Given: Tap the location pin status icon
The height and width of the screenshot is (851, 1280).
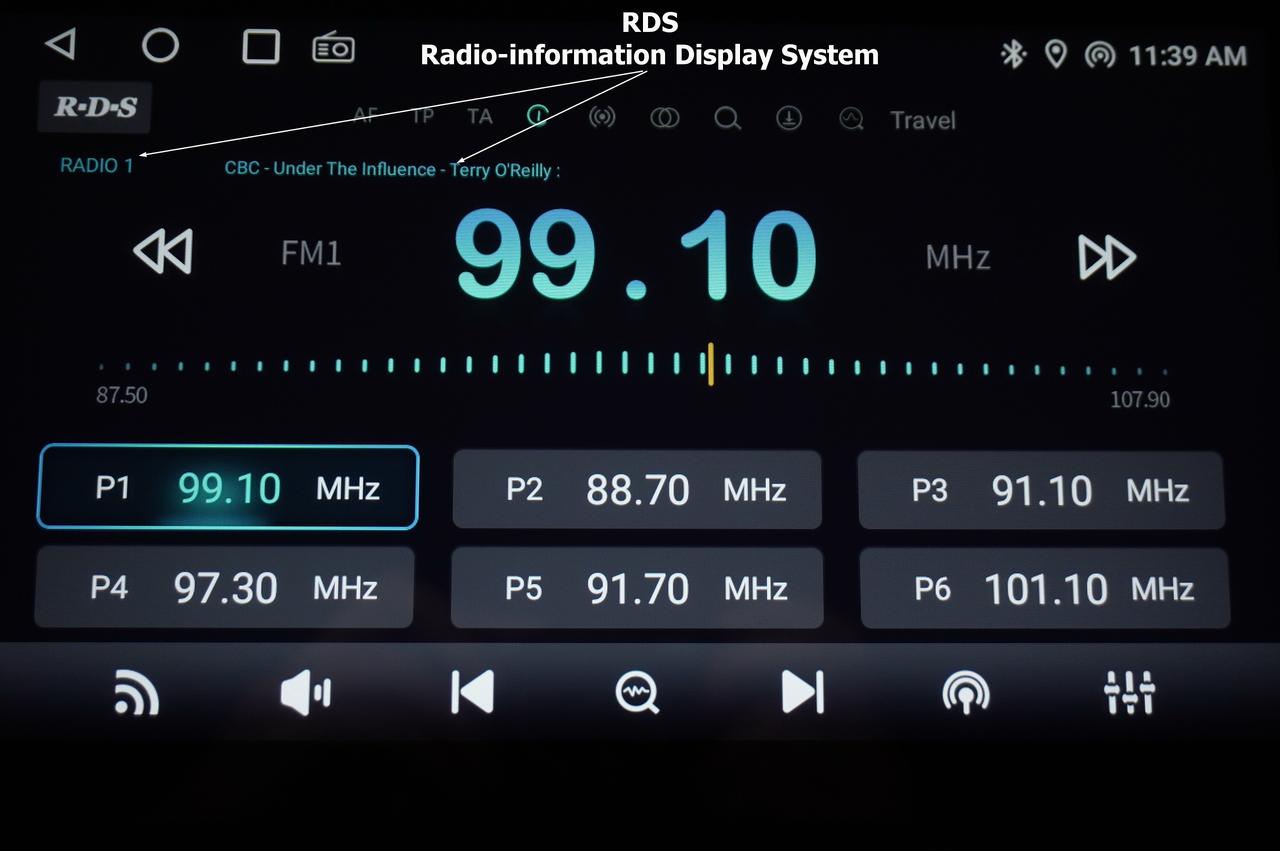Looking at the screenshot, I should pos(1055,55).
